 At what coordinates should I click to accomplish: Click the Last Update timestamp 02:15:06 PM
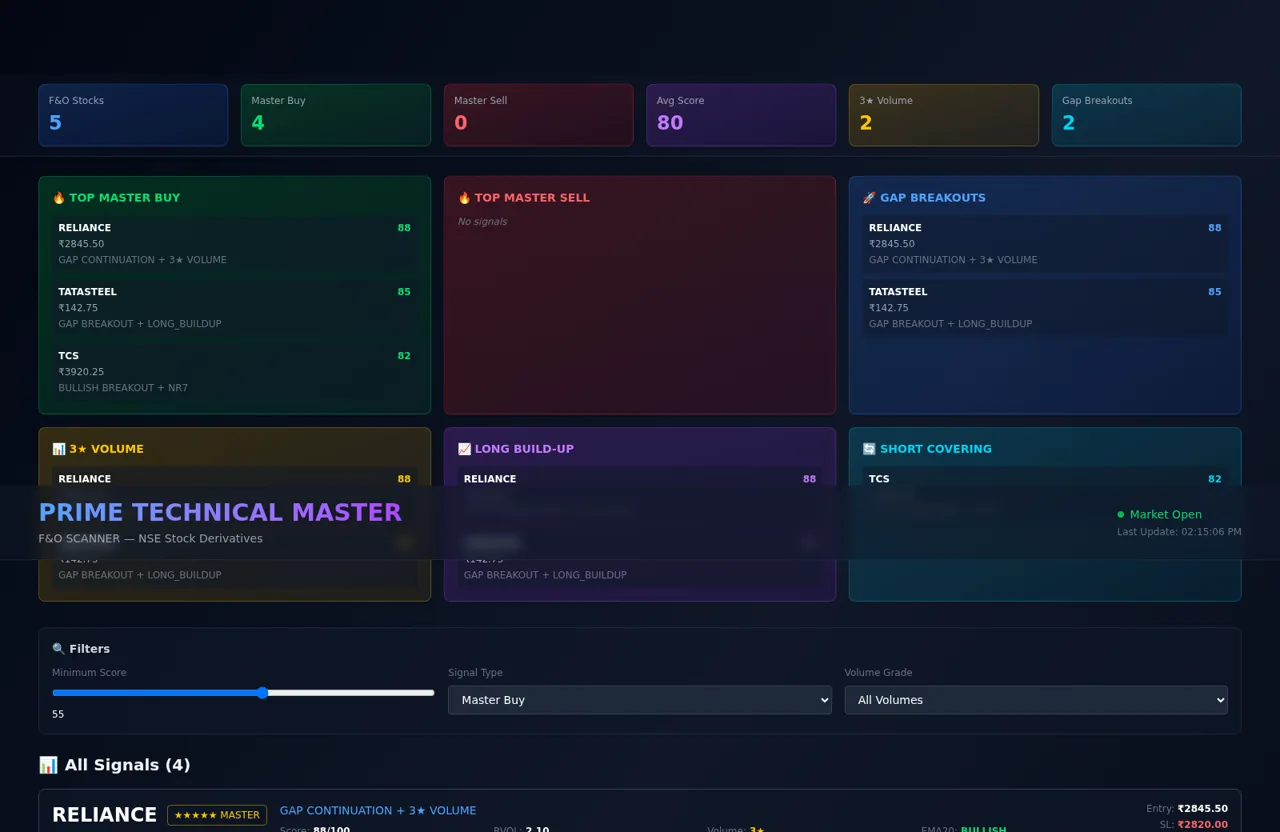[1179, 532]
